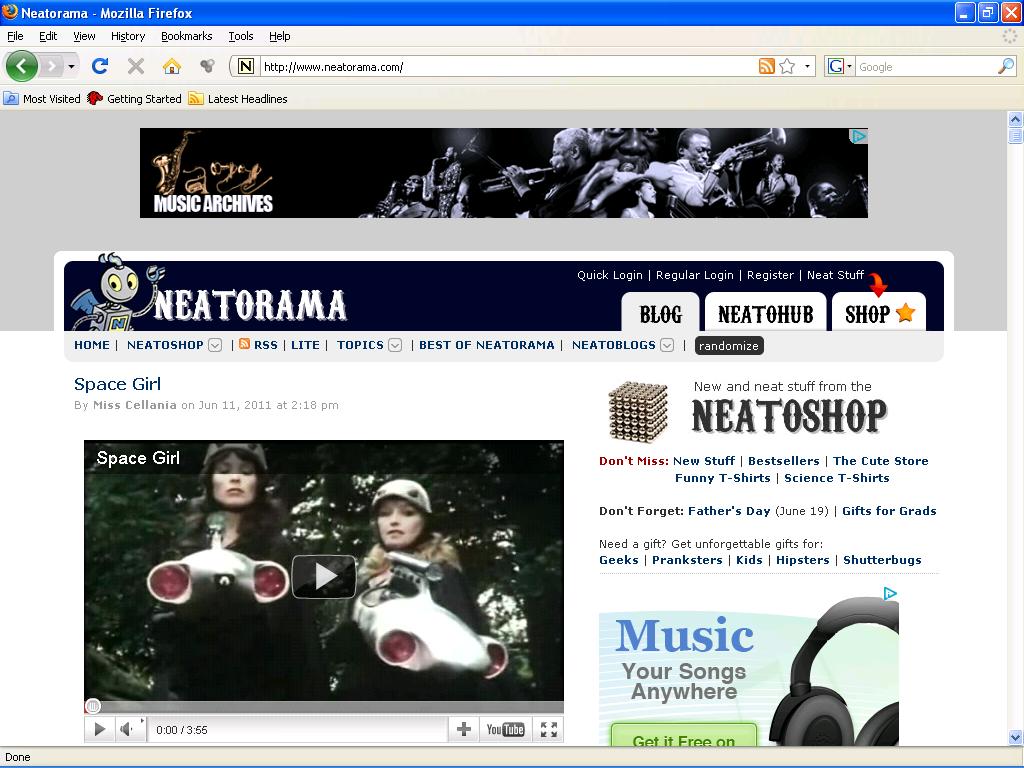
Task: Expand the TOPICS dropdown chevron
Action: (x=395, y=345)
